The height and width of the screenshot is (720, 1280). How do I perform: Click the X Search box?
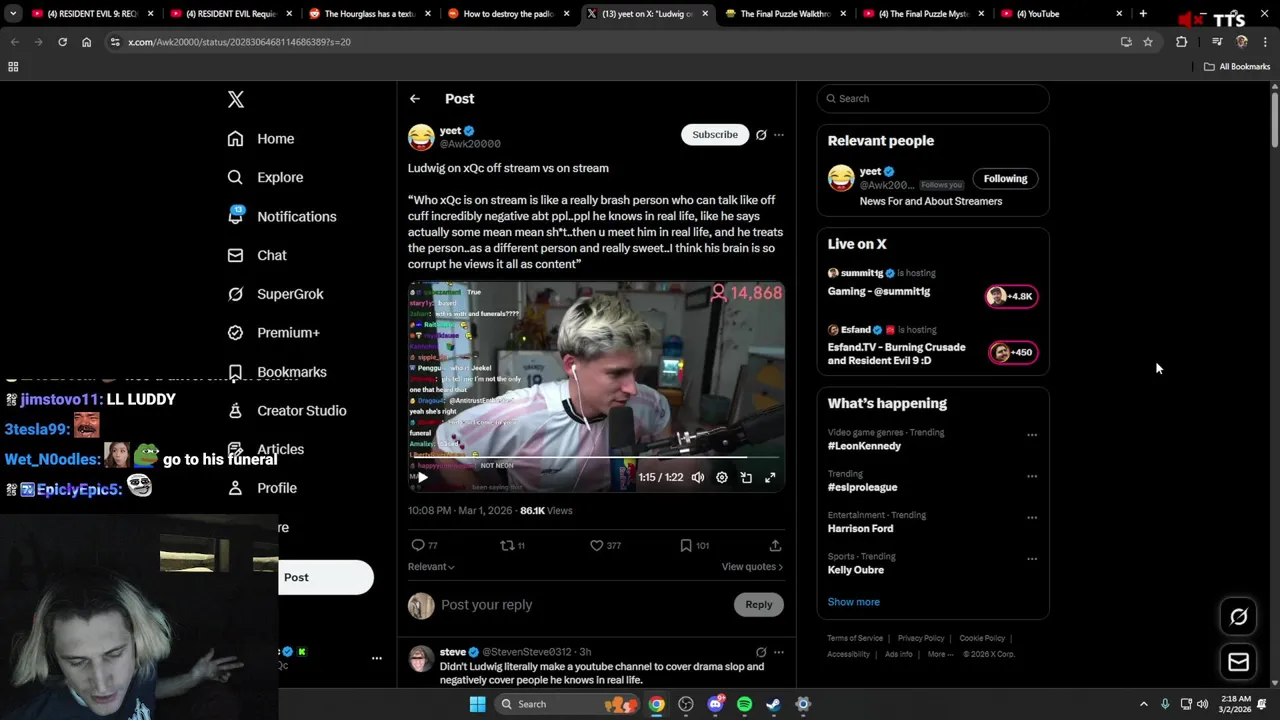tap(933, 99)
